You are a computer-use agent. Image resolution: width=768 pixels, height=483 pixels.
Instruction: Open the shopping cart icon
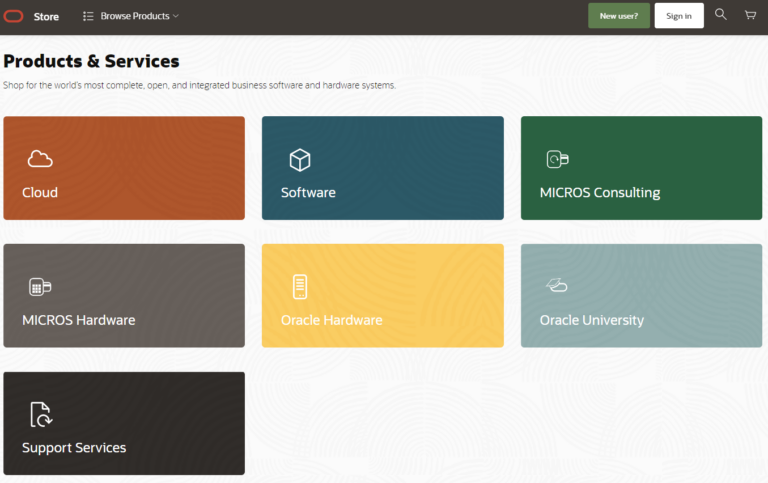pyautogui.click(x=750, y=15)
